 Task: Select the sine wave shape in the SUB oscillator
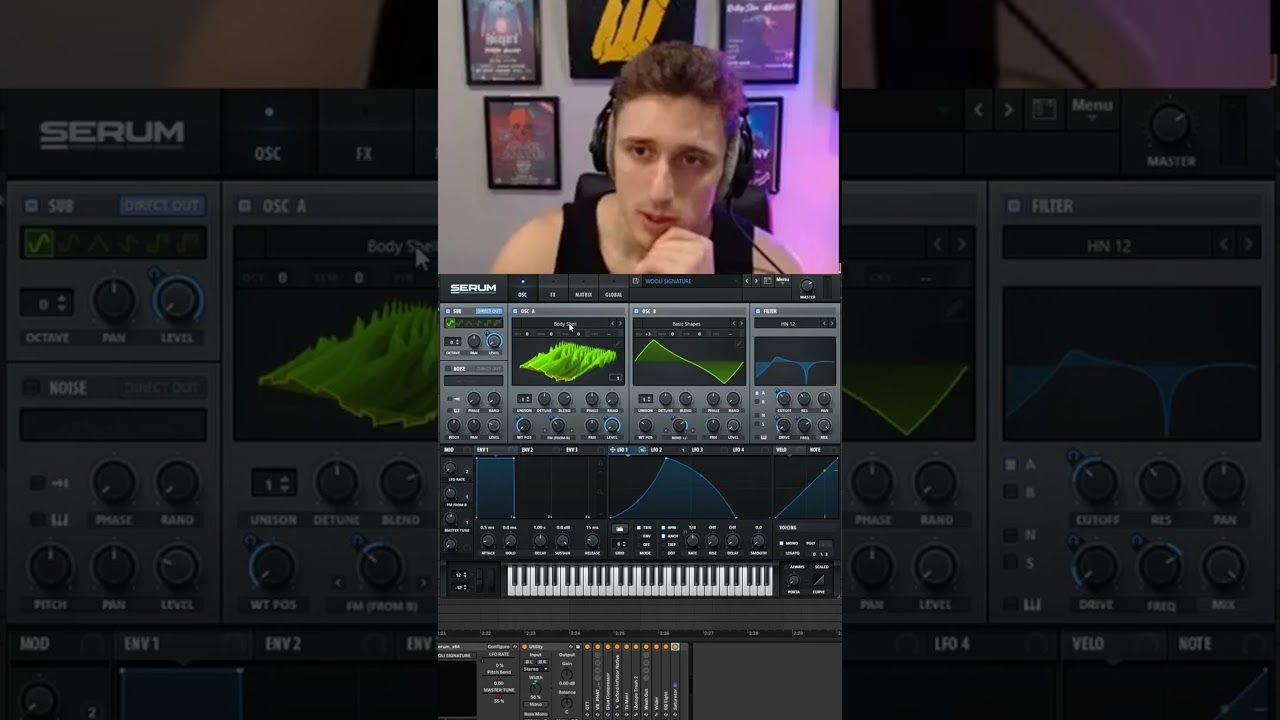pos(450,323)
